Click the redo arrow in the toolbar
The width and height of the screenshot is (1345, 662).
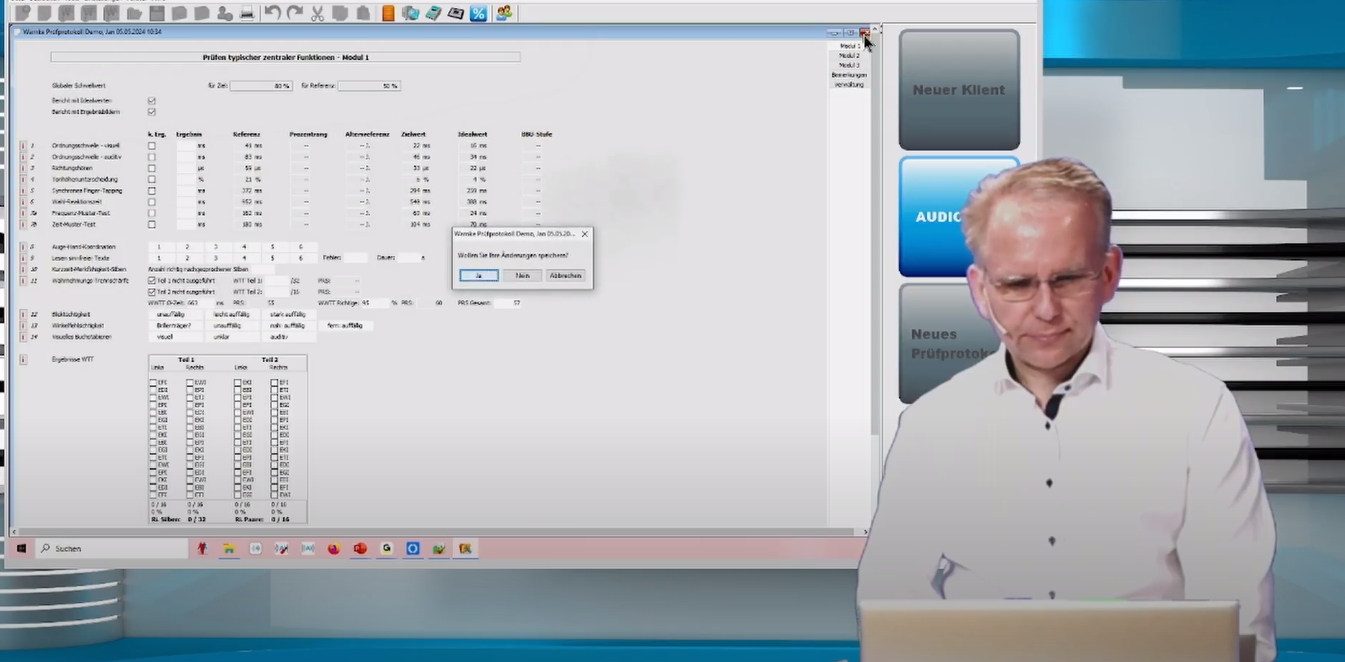295,13
